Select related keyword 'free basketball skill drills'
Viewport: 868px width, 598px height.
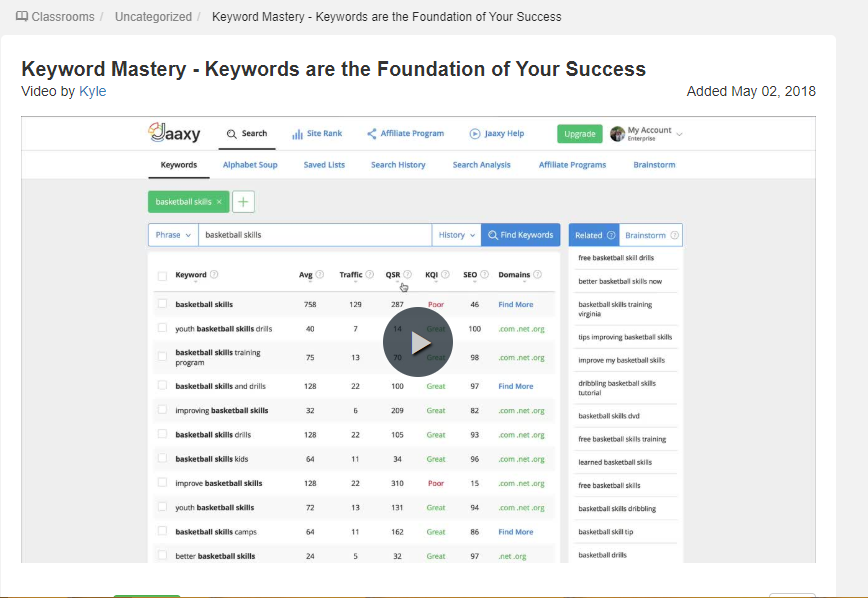coord(616,257)
